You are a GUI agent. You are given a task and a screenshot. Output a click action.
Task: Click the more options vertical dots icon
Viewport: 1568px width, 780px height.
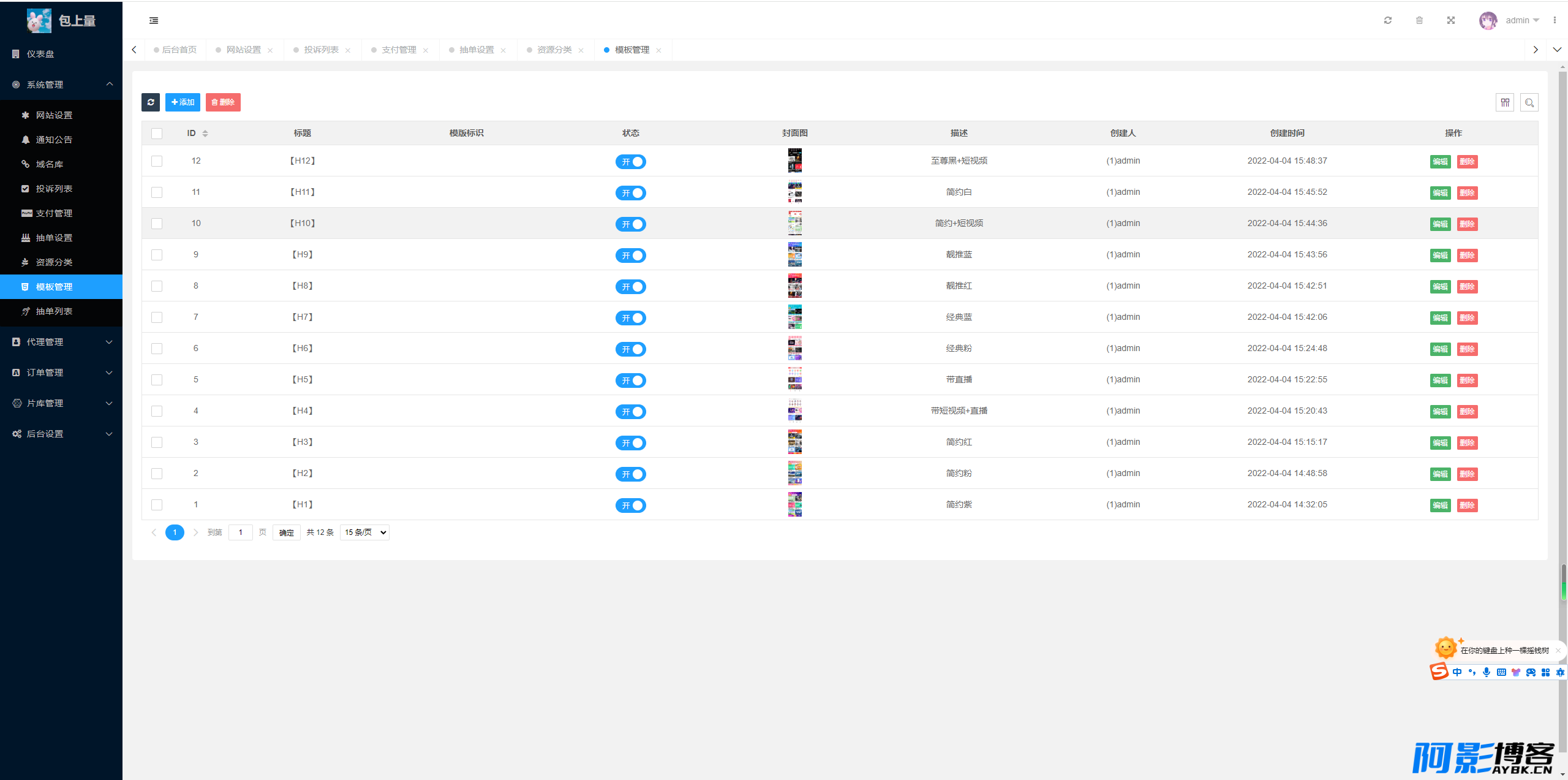click(1555, 20)
